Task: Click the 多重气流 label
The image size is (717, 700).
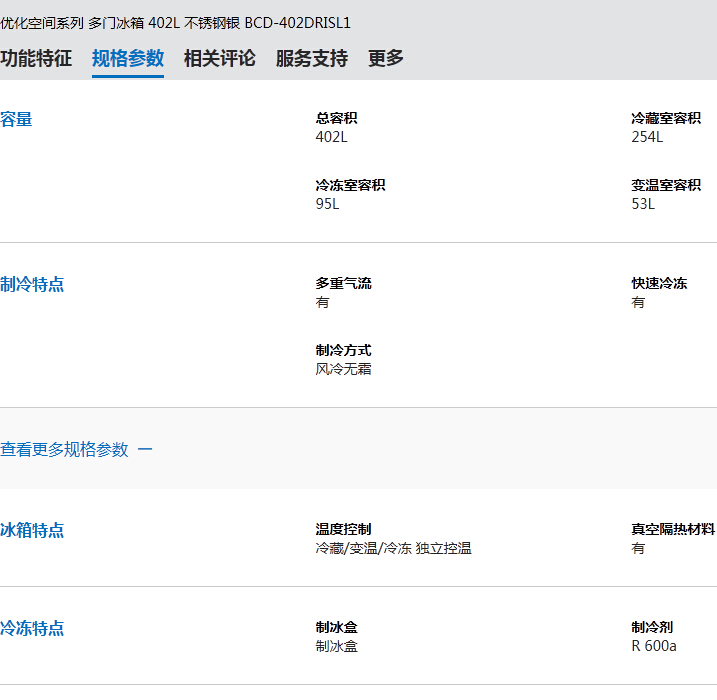Action: coord(343,283)
